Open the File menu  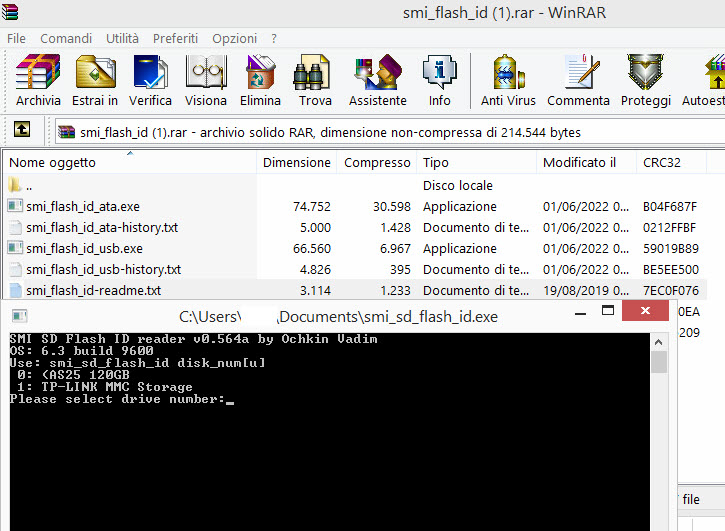[x=16, y=38]
